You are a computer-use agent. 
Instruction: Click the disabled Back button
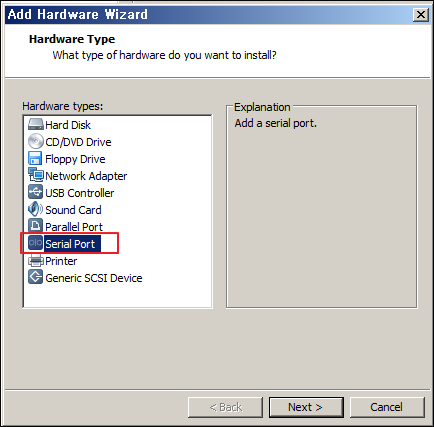point(225,407)
